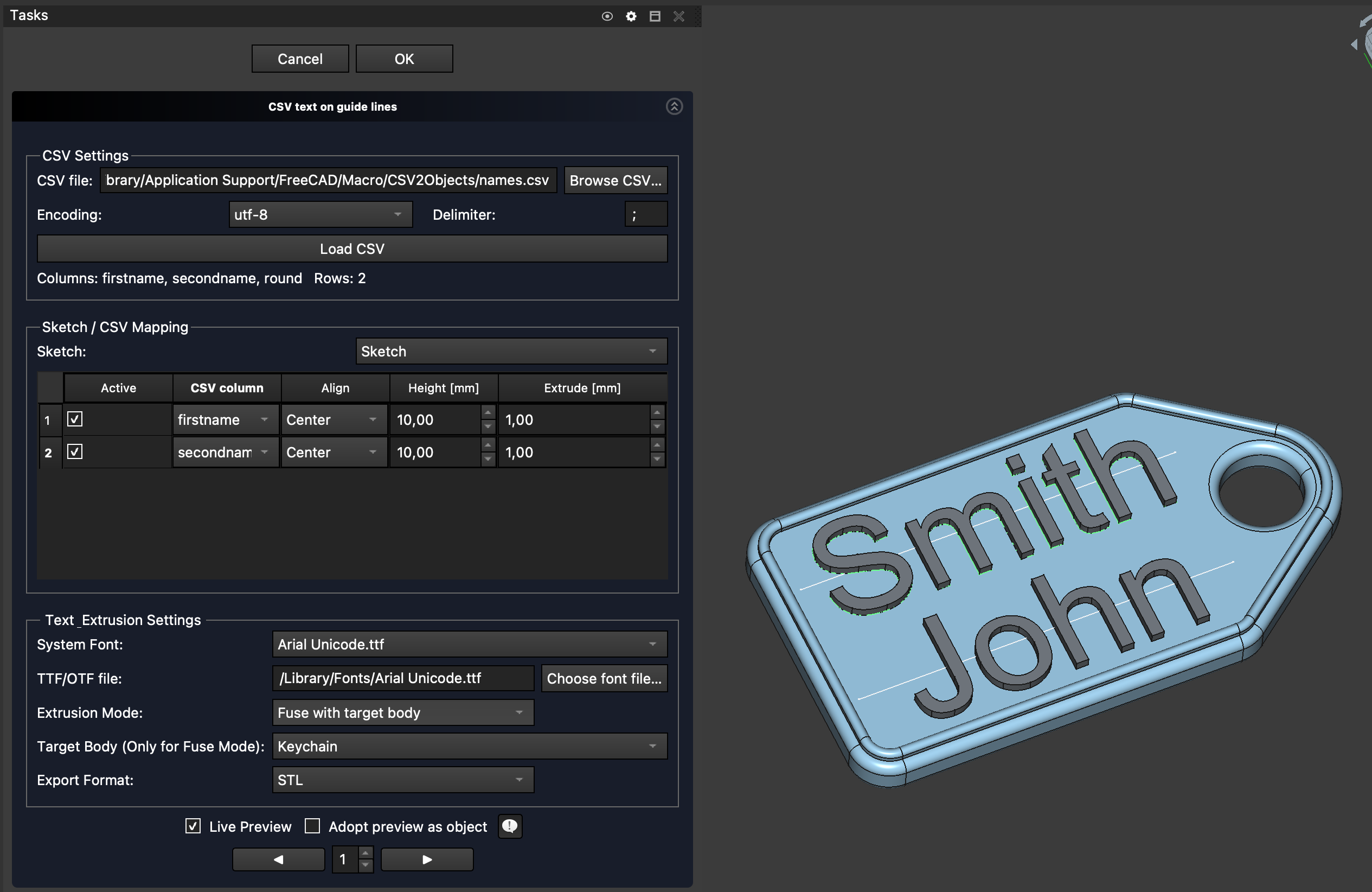Click the CSV column table header

click(227, 388)
